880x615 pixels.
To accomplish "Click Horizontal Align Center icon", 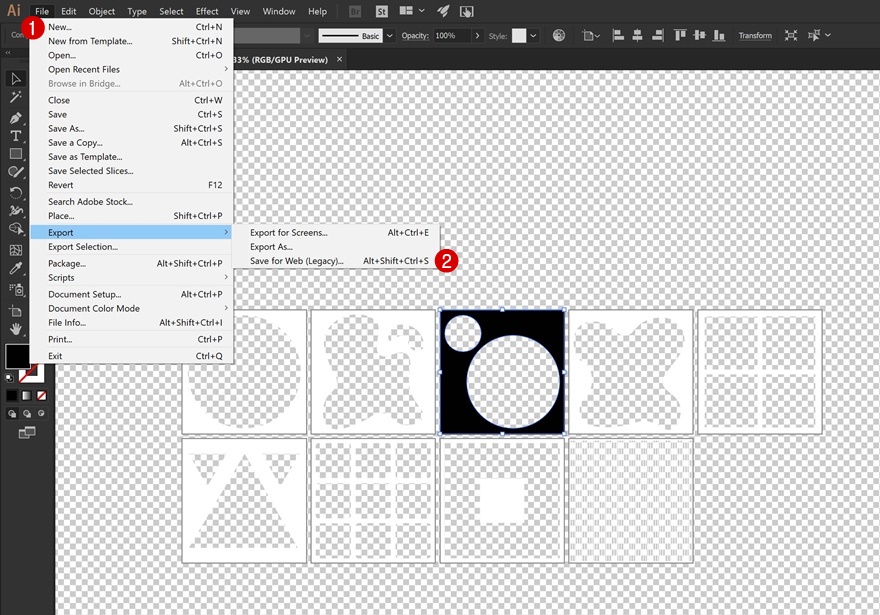I will (638, 35).
